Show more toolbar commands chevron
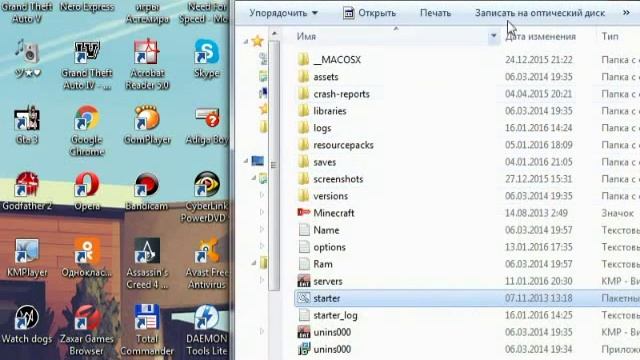The height and width of the screenshot is (360, 640). pos(626,13)
